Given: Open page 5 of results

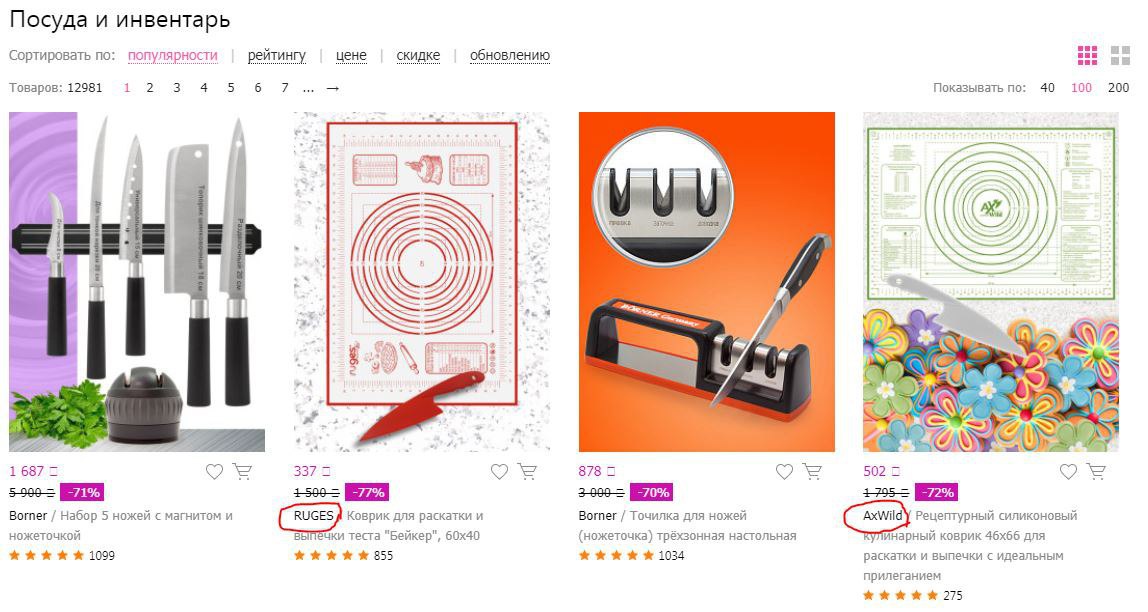Looking at the screenshot, I should pyautogui.click(x=231, y=88).
